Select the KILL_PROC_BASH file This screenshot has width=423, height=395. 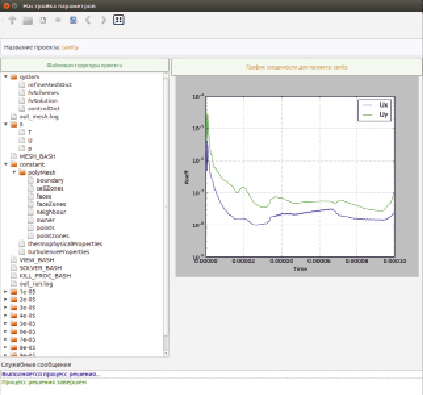pyautogui.click(x=45, y=276)
